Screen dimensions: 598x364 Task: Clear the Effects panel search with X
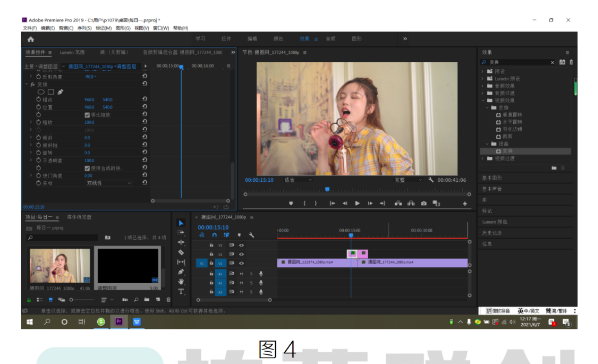tap(552, 62)
